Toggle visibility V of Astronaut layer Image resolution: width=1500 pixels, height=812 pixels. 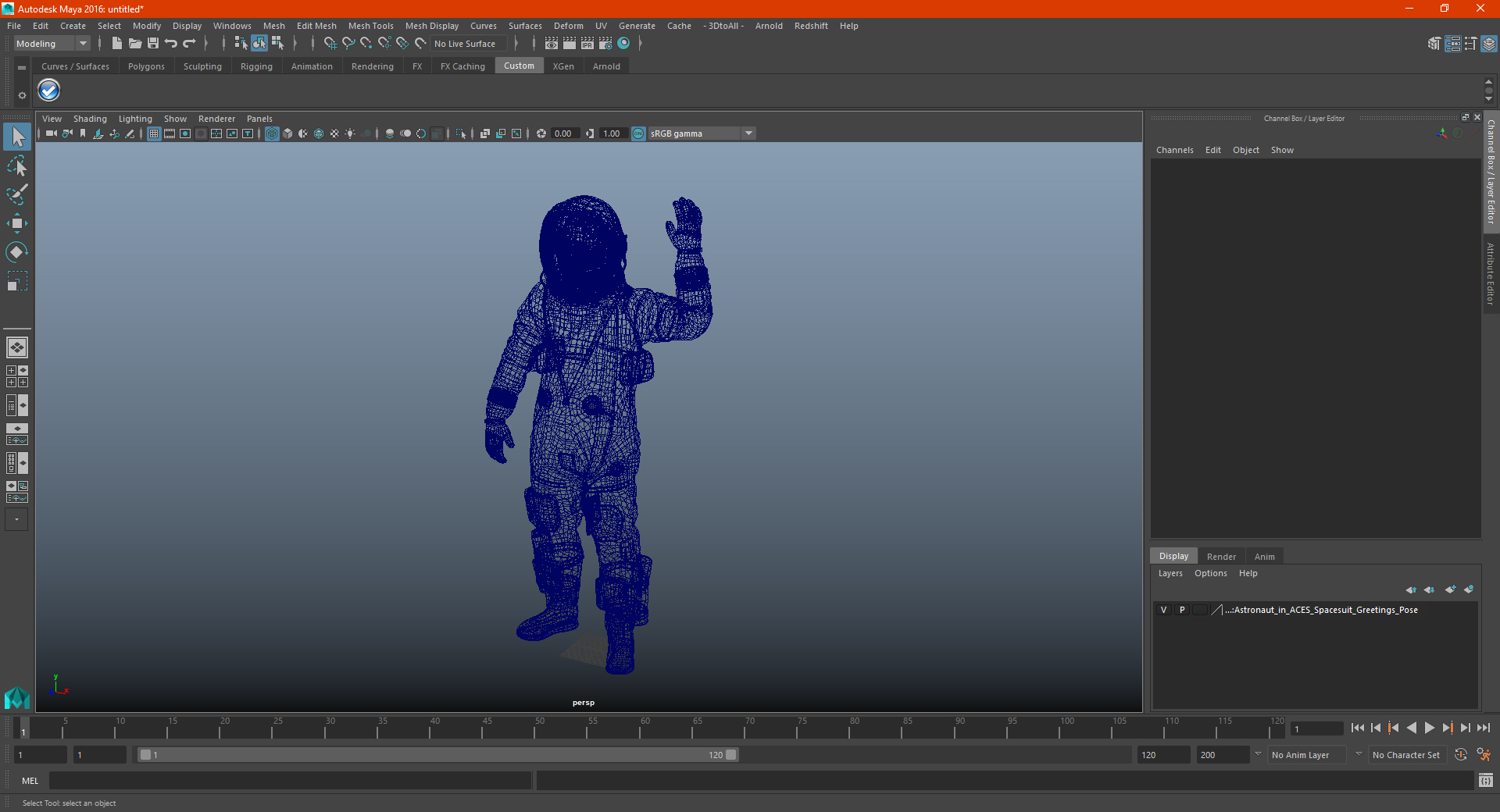(1163, 610)
